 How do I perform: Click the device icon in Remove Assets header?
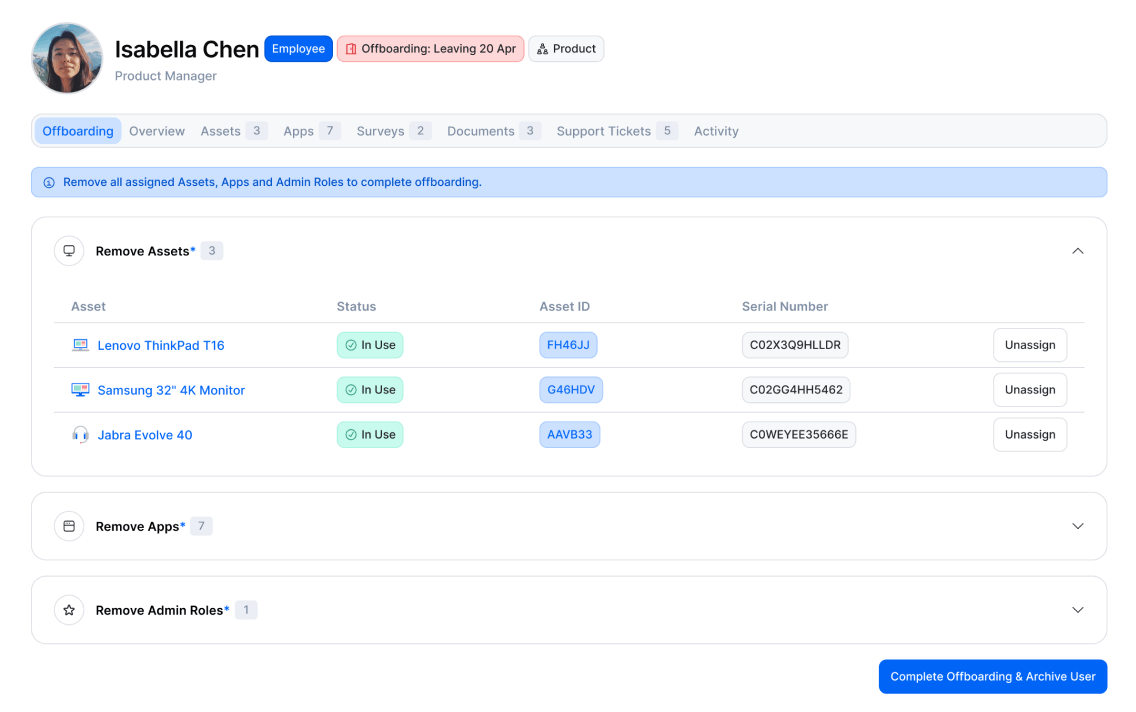pos(68,250)
